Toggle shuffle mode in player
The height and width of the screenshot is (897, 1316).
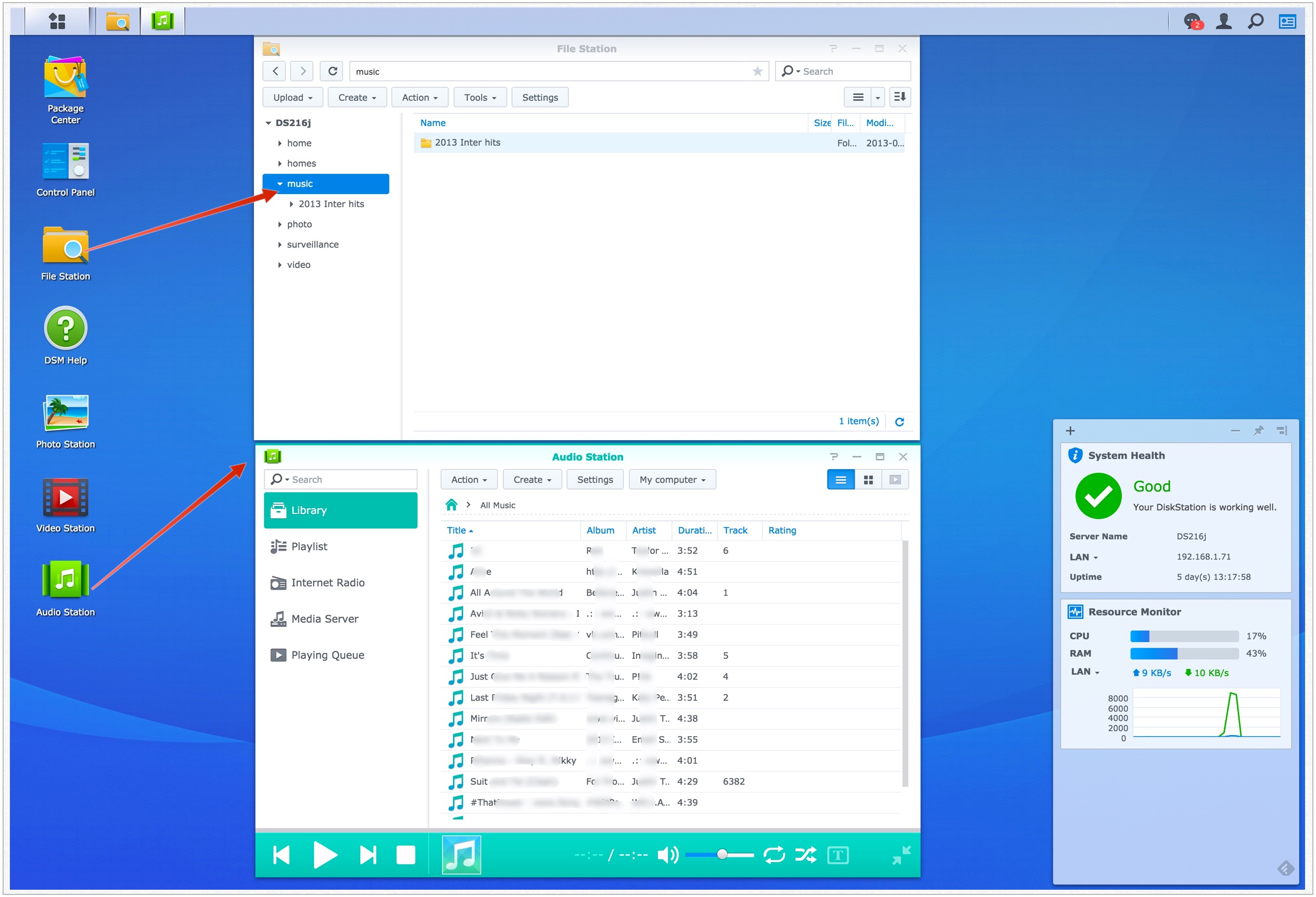pyautogui.click(x=805, y=854)
